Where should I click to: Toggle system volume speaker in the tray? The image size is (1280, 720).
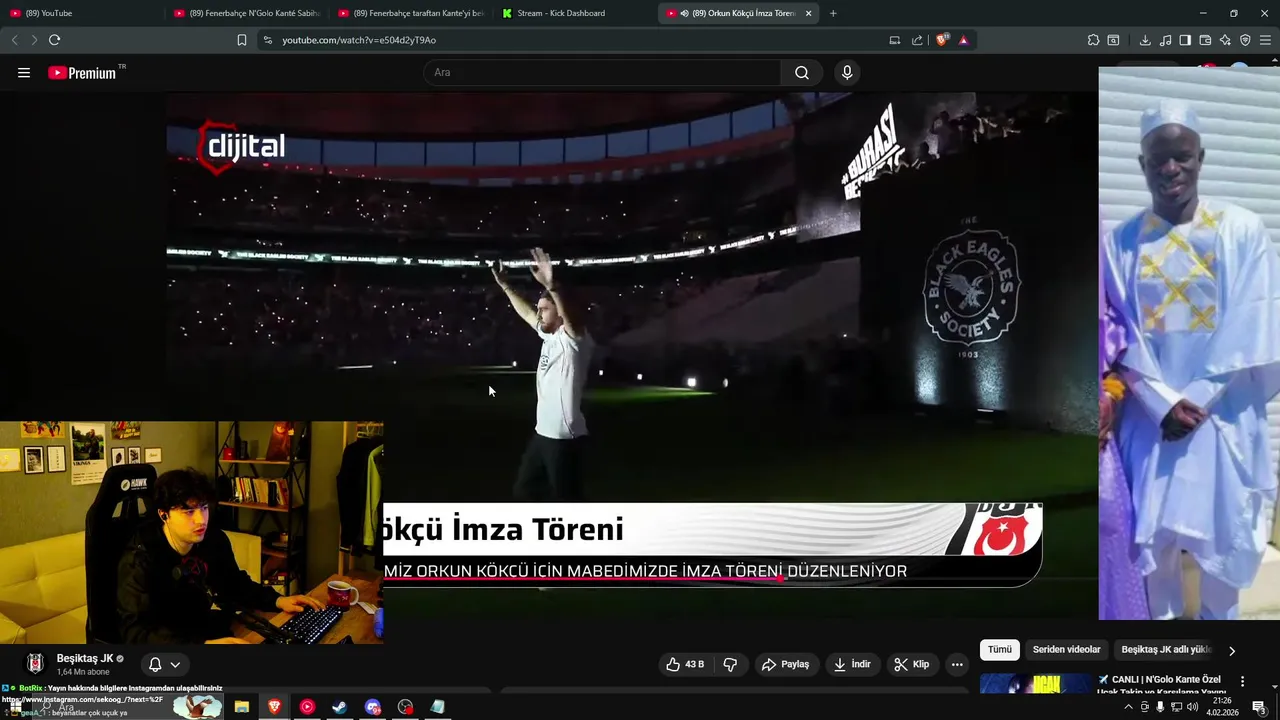(x=1192, y=707)
